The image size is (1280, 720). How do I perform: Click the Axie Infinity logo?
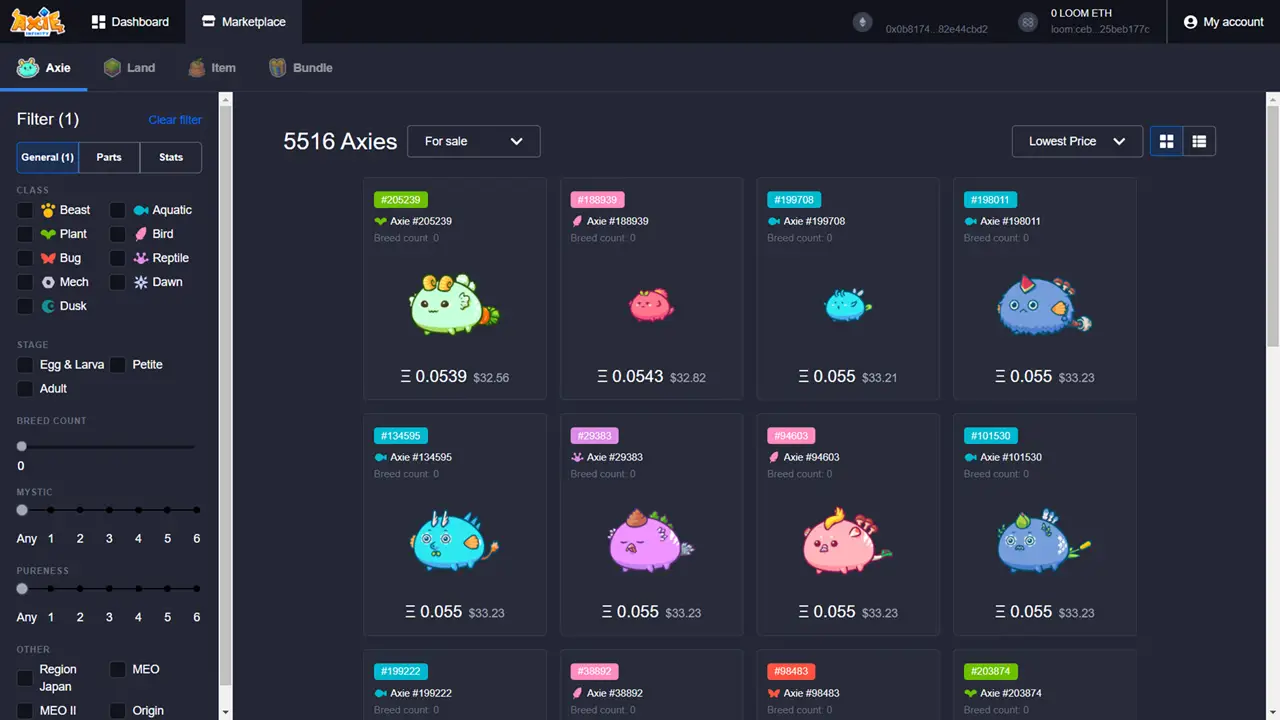click(x=38, y=21)
